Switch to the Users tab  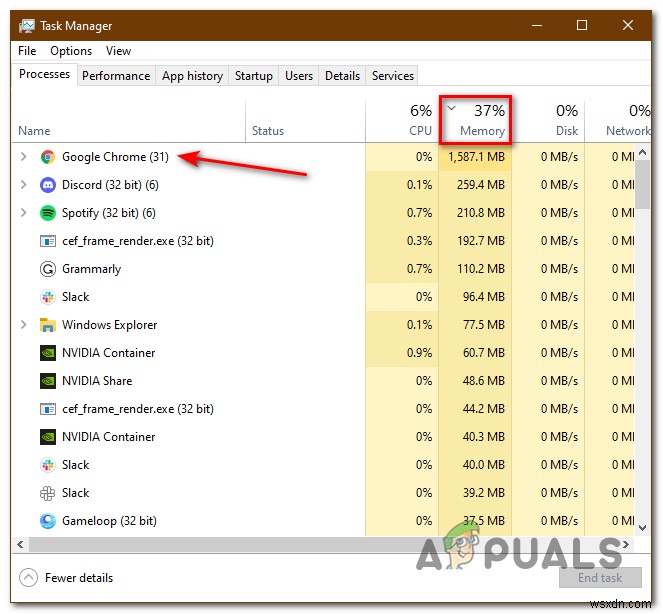pyautogui.click(x=299, y=76)
